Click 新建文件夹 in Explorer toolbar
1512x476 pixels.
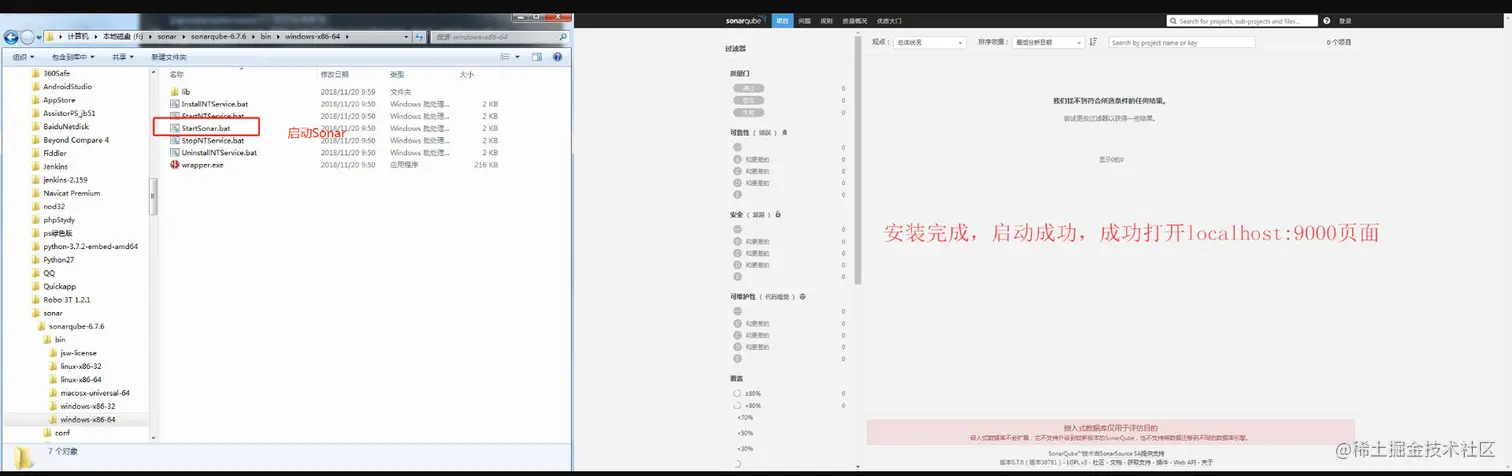tap(169, 57)
